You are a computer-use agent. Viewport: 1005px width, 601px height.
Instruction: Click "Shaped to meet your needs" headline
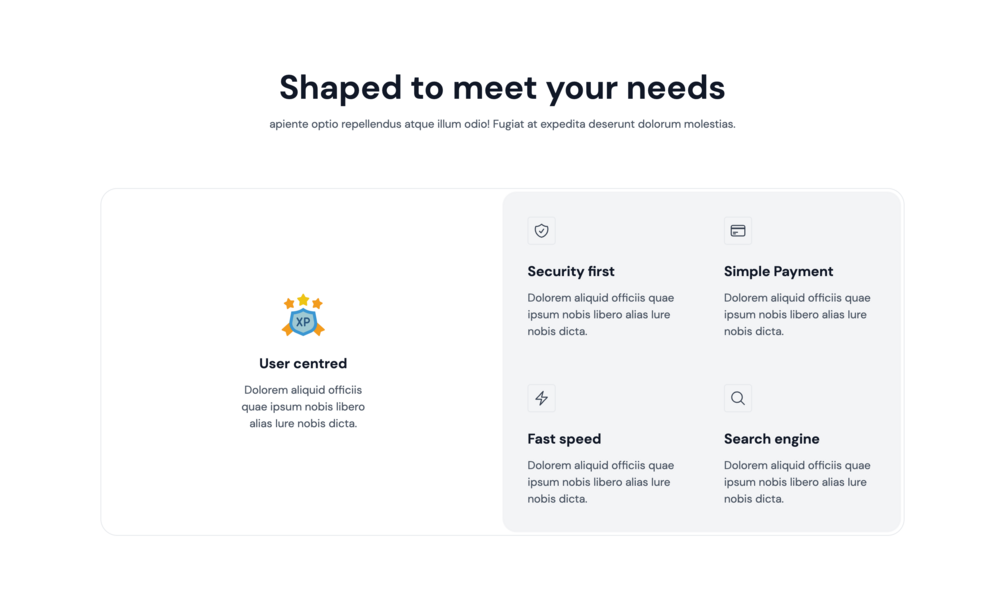coord(502,87)
